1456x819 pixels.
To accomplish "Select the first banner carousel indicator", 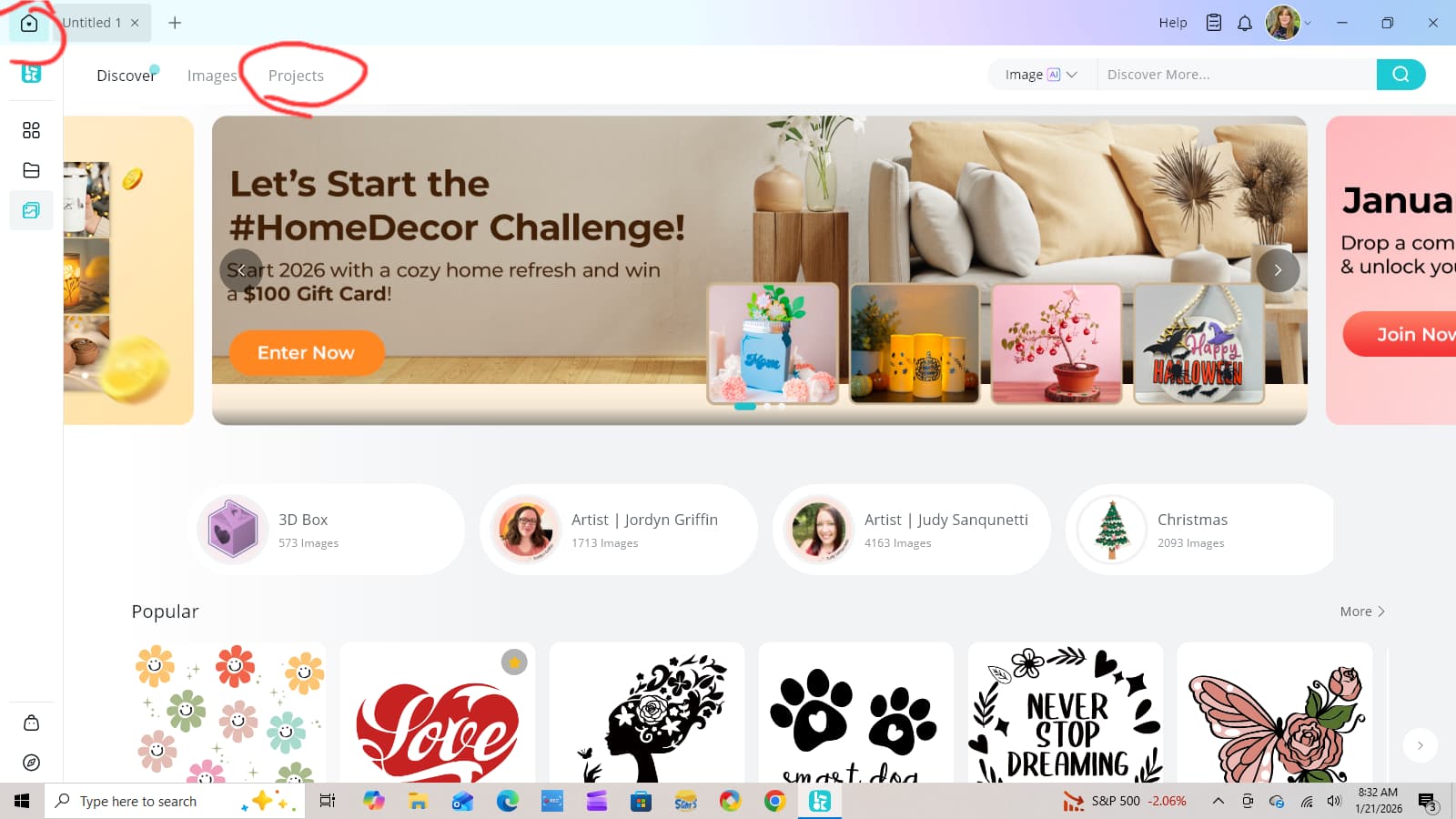I will (745, 407).
